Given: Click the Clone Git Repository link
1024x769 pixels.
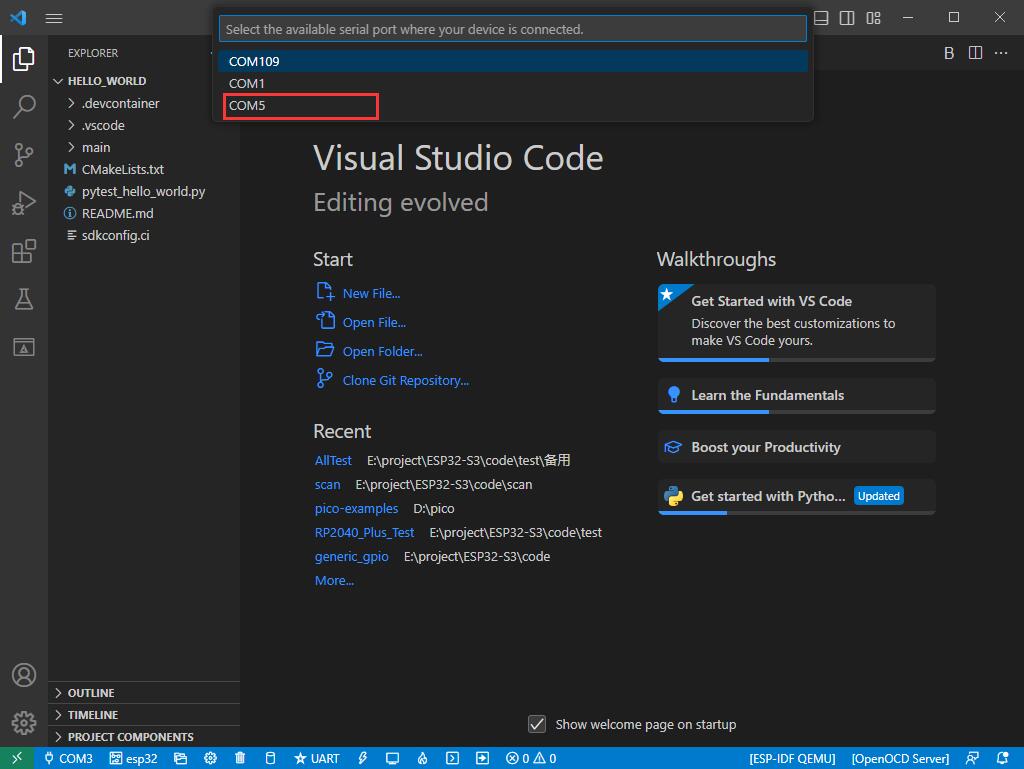Looking at the screenshot, I should (405, 380).
